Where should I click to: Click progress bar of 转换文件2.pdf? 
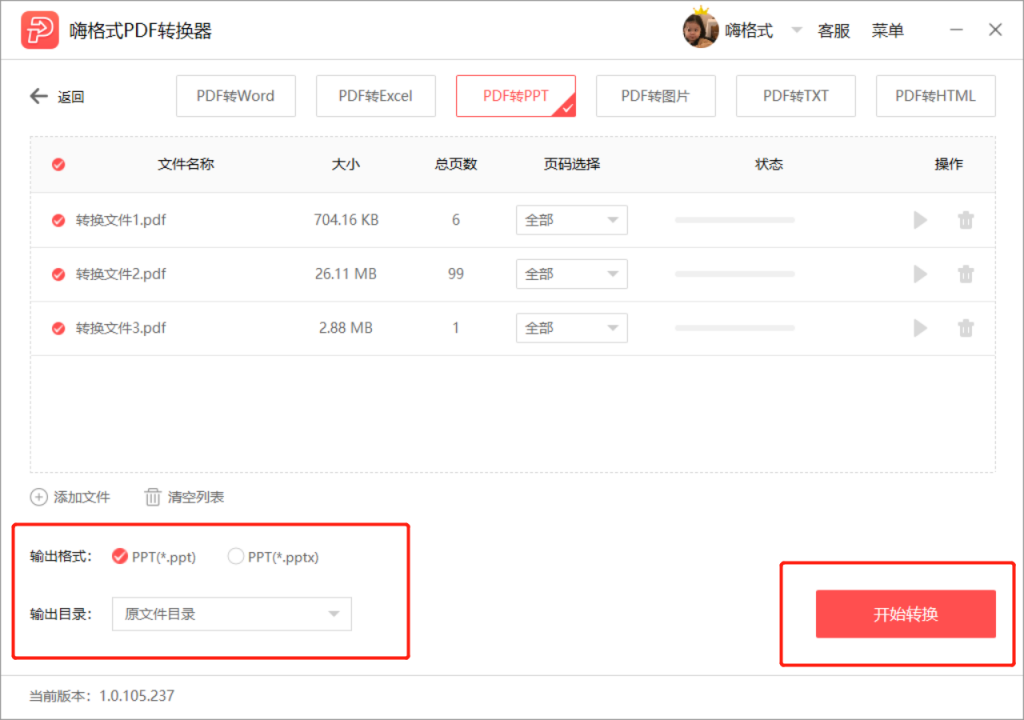click(735, 274)
